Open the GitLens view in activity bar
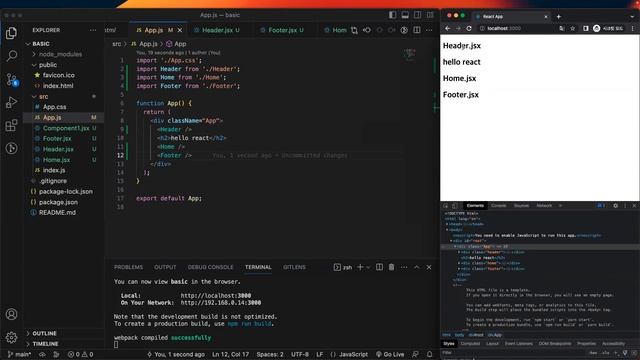Viewport: 640px width, 360px height. tap(11, 148)
